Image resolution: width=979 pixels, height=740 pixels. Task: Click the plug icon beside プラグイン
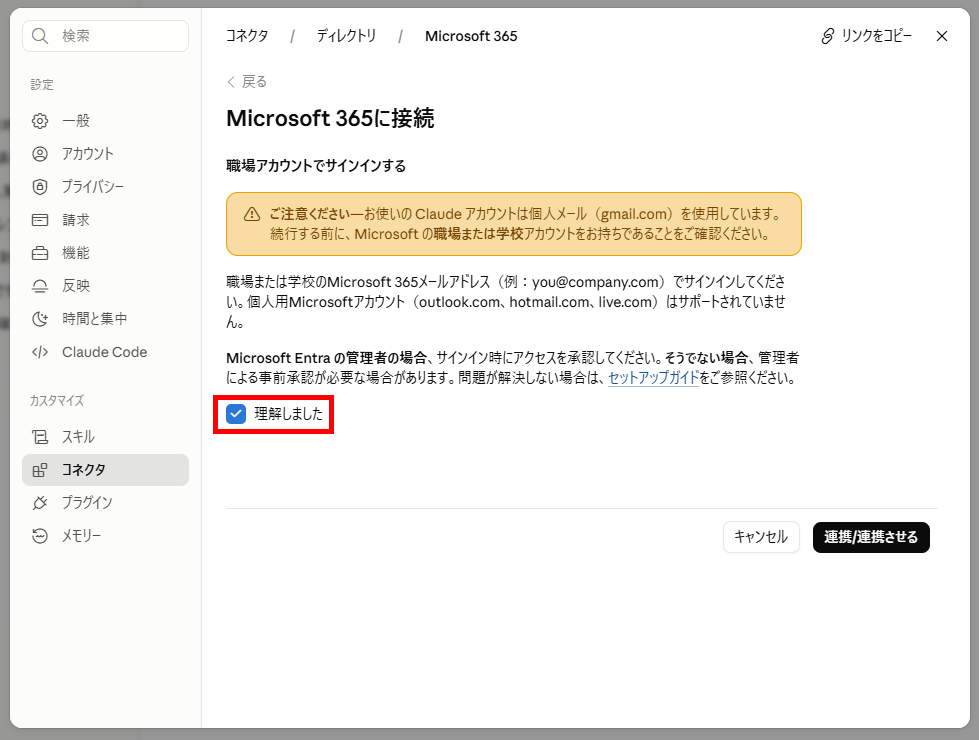[40, 503]
